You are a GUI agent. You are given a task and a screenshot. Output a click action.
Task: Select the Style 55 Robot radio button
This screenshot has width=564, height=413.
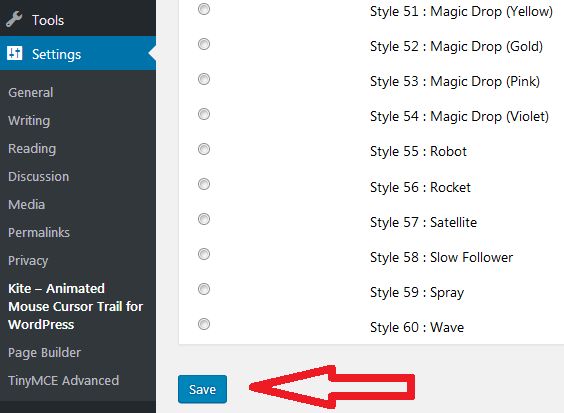(x=204, y=149)
